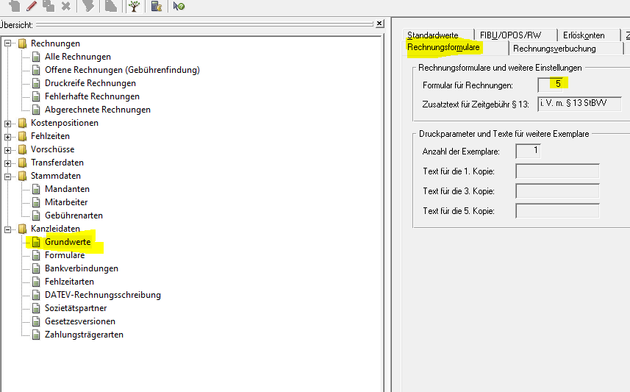630x392 pixels.
Task: Switch to the Rechnungsverbuchung tab
Action: 554,49
